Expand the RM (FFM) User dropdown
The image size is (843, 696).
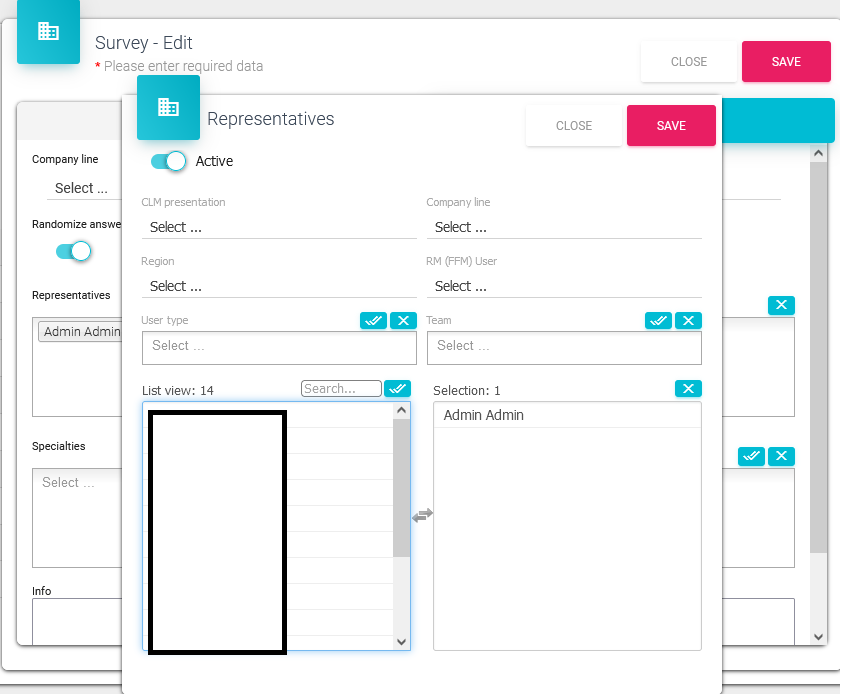pos(564,287)
